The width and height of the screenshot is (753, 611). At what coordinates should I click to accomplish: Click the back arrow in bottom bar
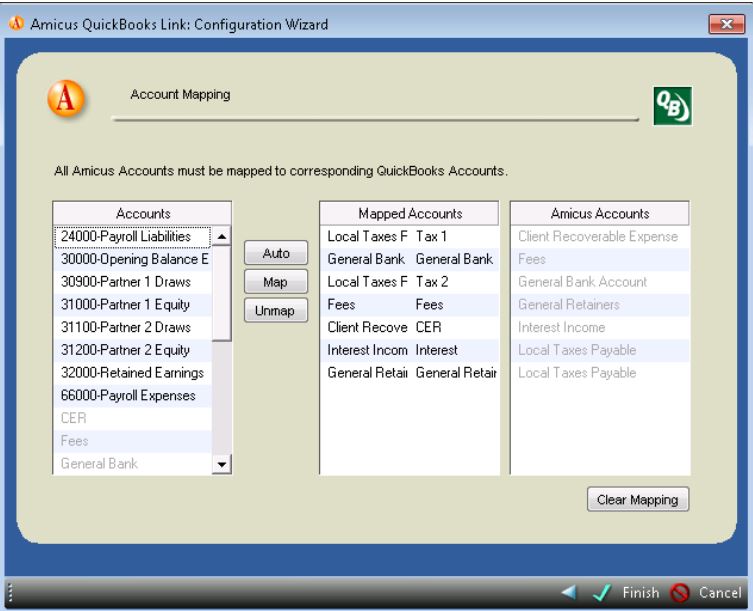coord(569,592)
